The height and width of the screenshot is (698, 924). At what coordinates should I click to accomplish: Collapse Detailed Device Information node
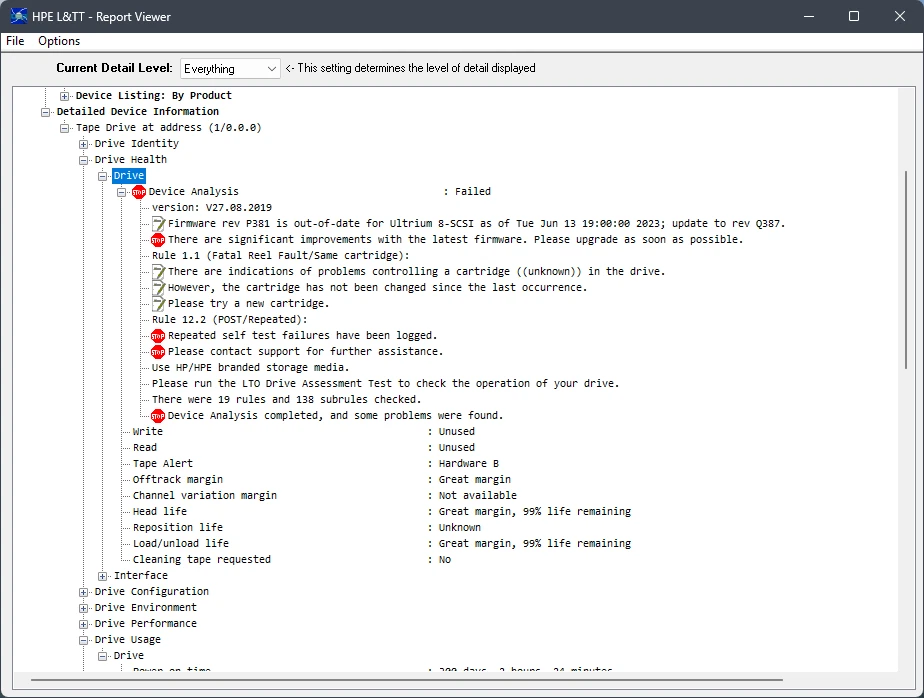point(45,111)
